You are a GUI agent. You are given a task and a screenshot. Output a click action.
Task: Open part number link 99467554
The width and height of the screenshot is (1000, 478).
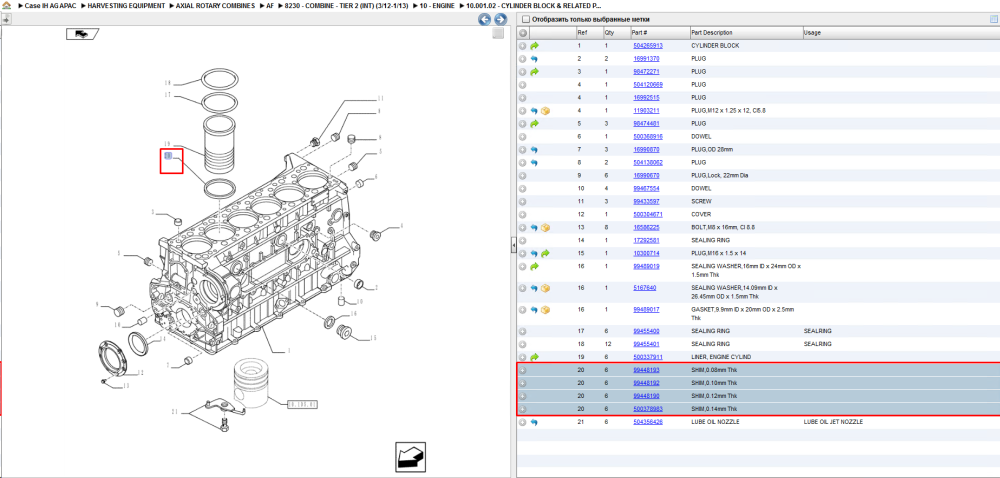pos(646,189)
